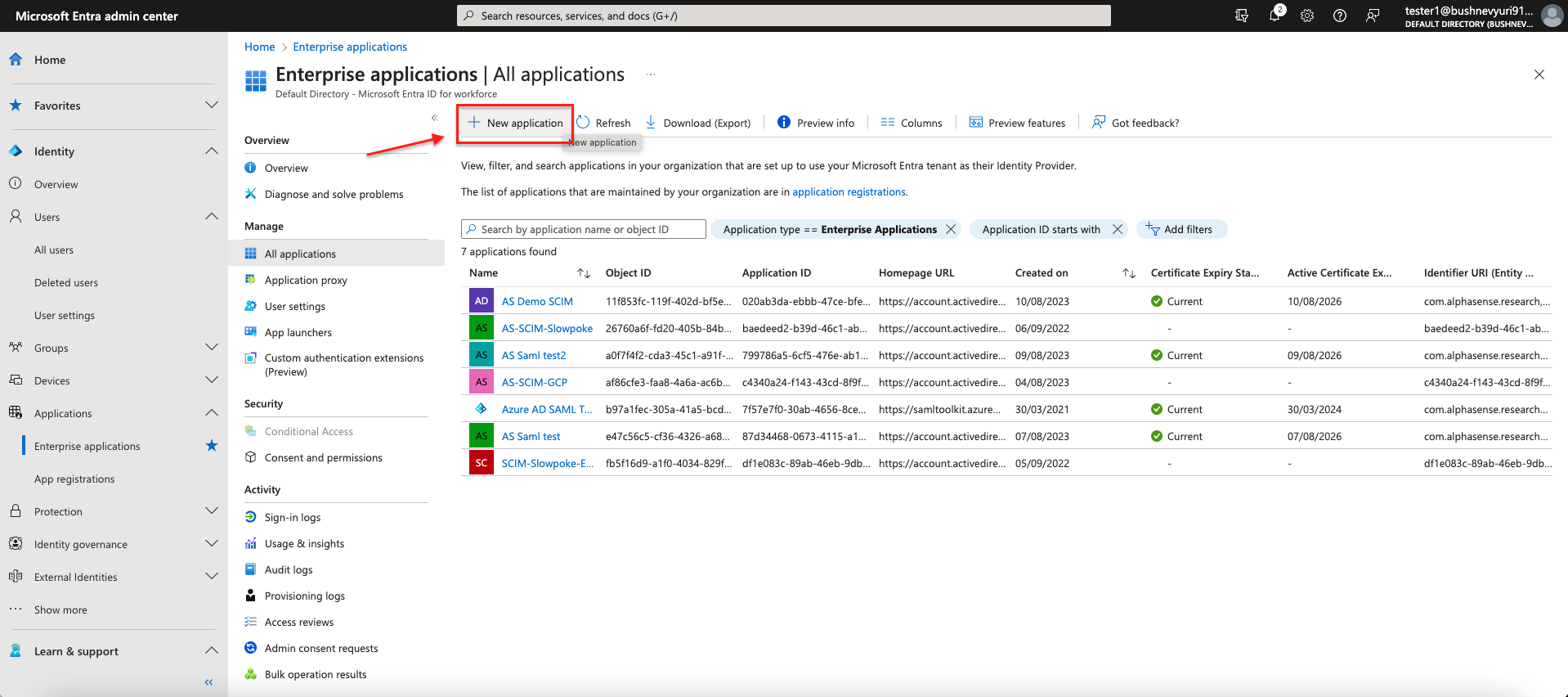Click Show more in the sidebar

click(60, 609)
